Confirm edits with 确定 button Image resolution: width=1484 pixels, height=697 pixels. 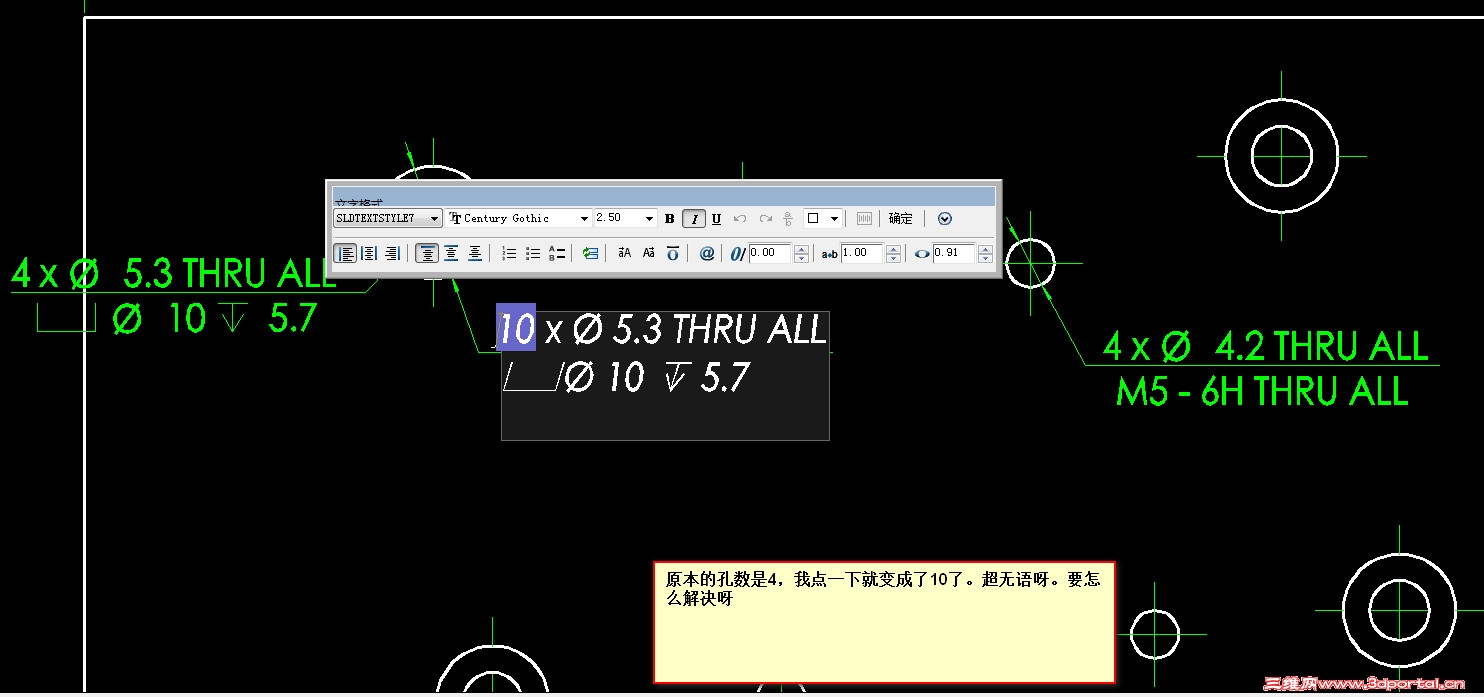click(x=900, y=219)
